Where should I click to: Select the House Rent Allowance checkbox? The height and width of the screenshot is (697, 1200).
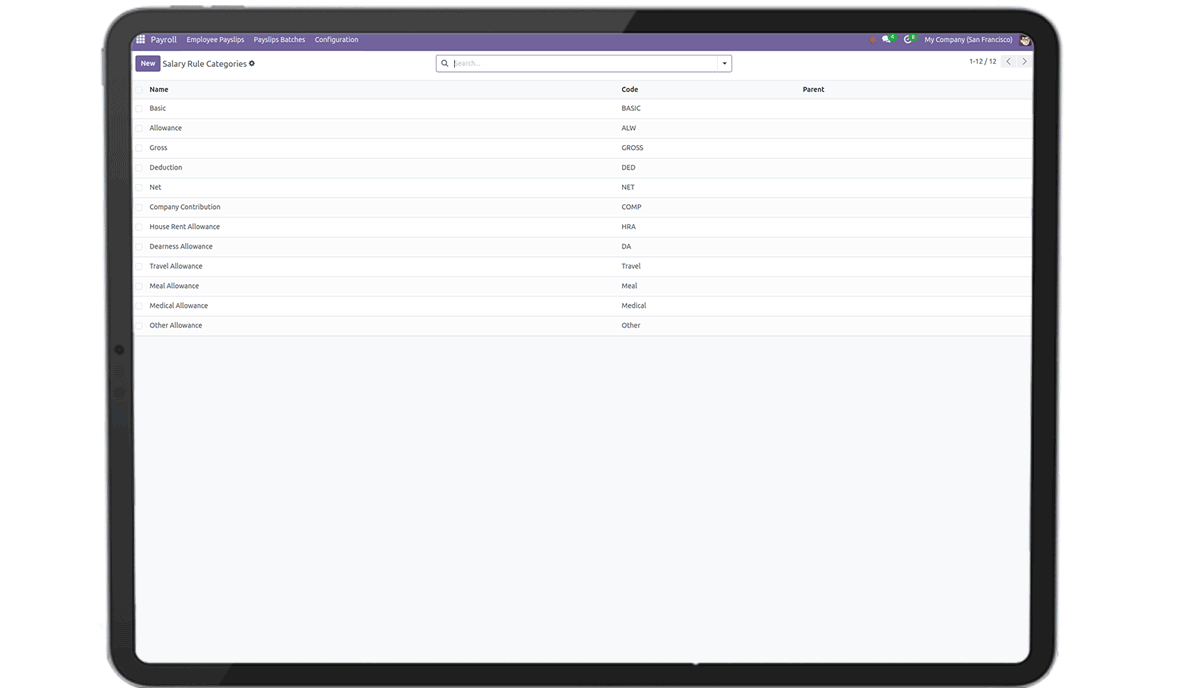(x=140, y=227)
